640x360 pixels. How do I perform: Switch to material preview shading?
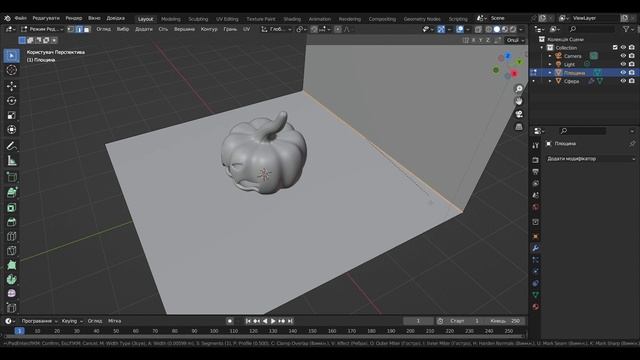(505, 29)
